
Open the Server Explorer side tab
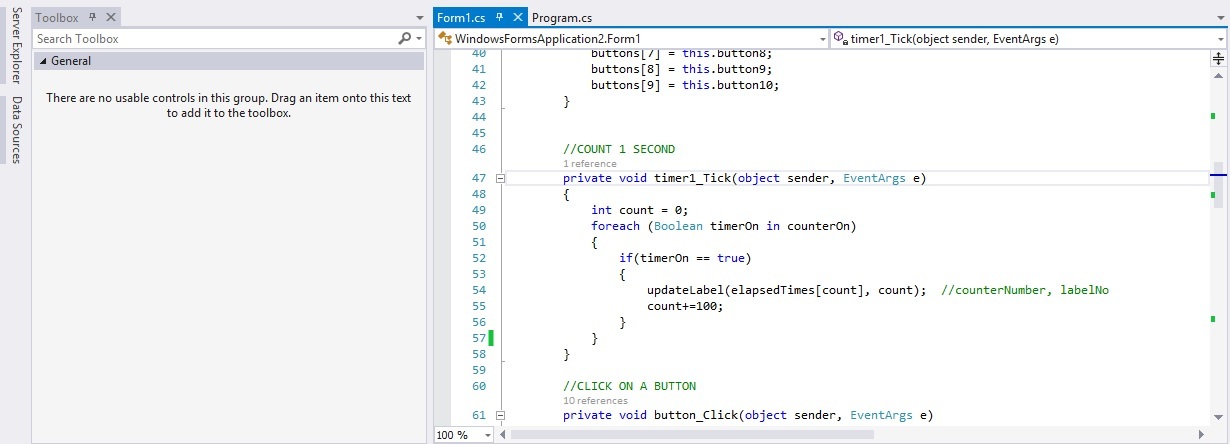coord(16,43)
